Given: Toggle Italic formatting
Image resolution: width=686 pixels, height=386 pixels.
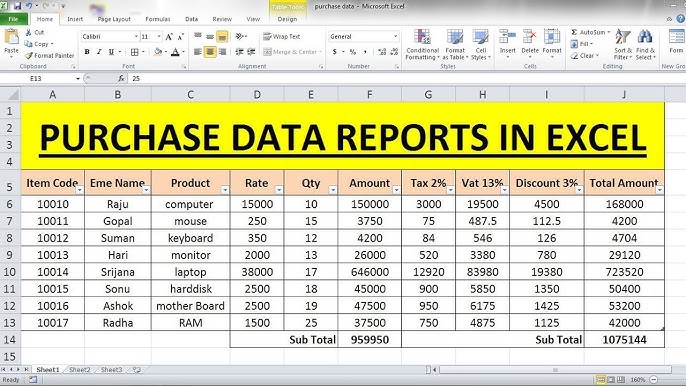Looking at the screenshot, I should [99, 52].
